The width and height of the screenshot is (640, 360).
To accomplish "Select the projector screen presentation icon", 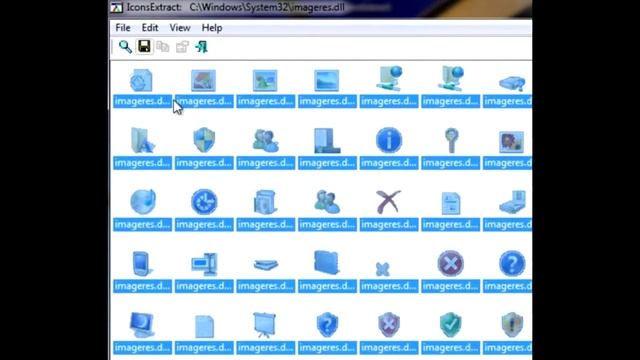I will point(264,325).
